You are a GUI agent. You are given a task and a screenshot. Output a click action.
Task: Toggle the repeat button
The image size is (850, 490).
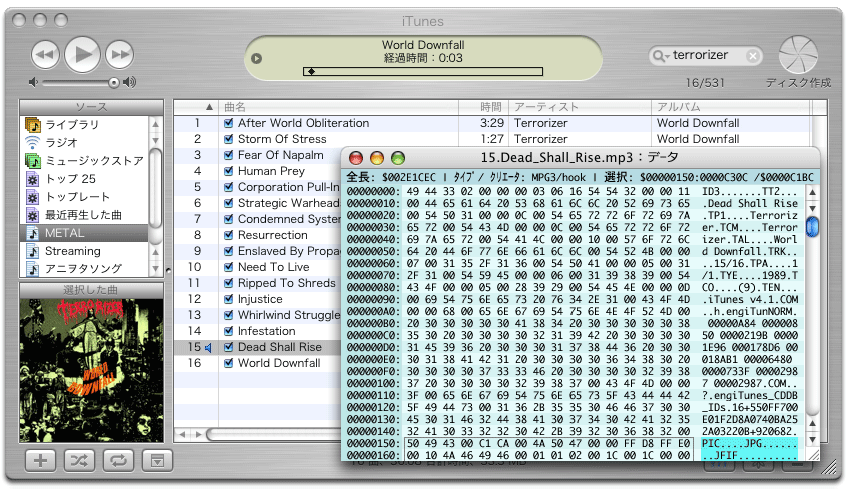coord(118,461)
